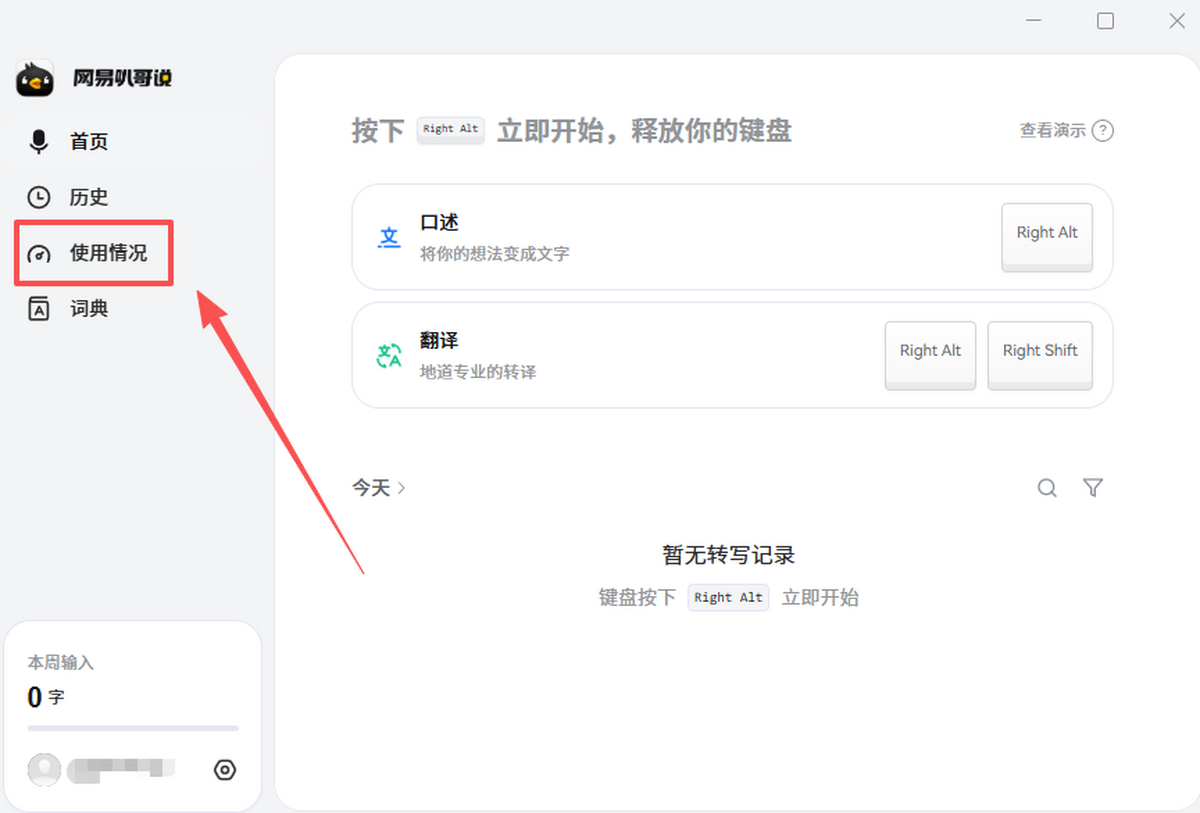
Task: Click the 查看演示 link
Action: point(1066,131)
